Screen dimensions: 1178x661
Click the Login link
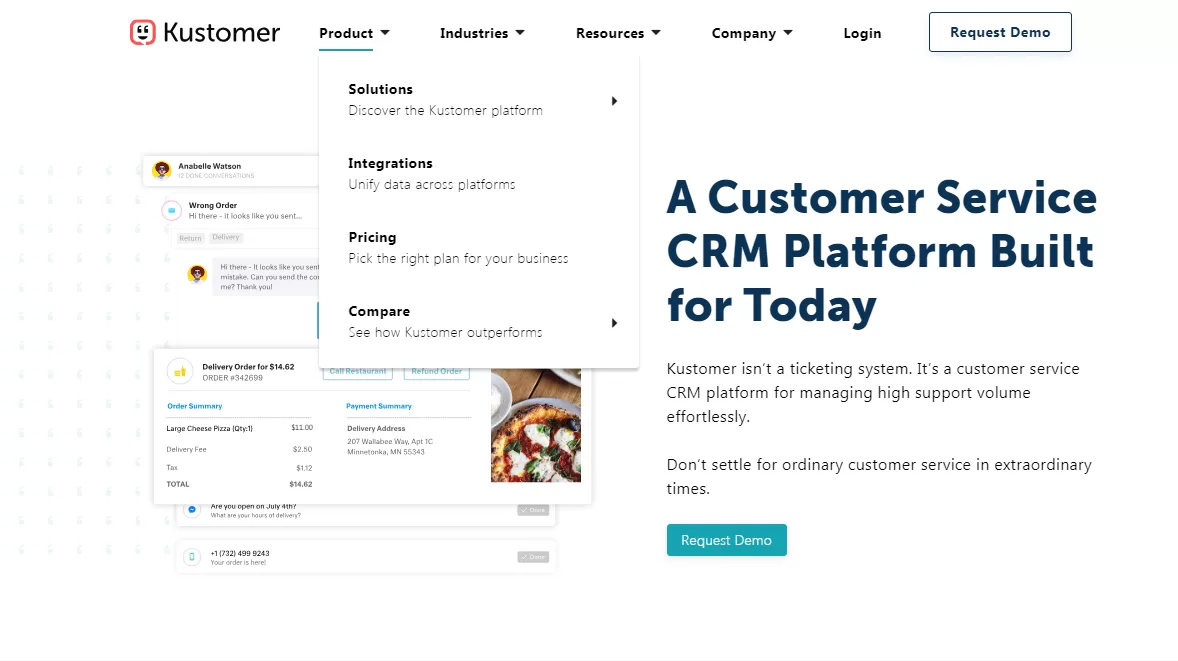coord(862,33)
